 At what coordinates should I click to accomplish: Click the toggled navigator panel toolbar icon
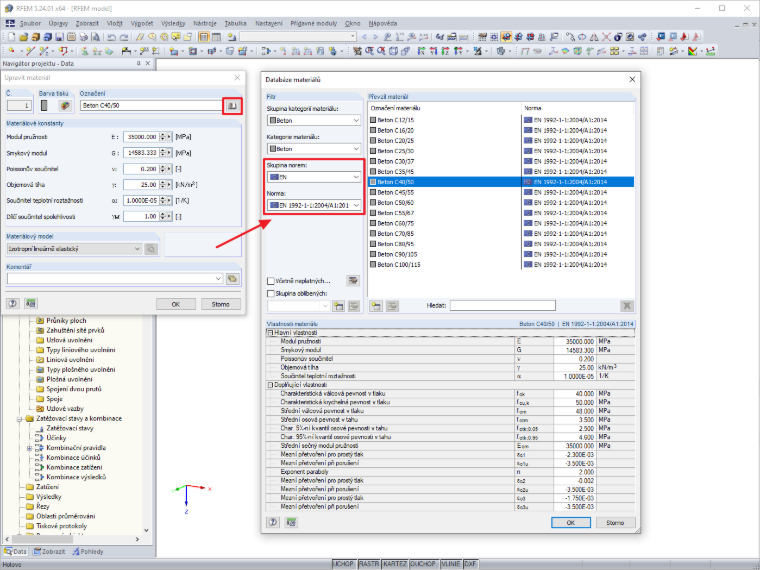[204, 37]
